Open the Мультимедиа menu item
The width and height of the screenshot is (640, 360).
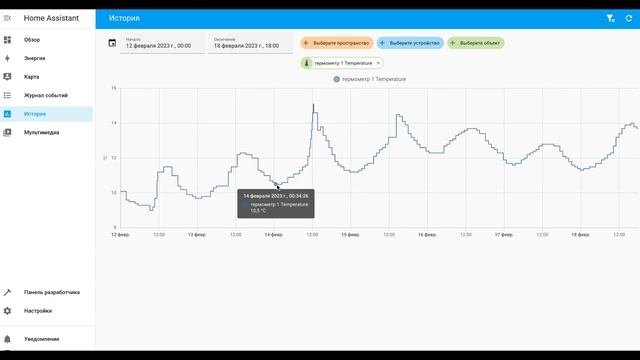click(x=47, y=132)
